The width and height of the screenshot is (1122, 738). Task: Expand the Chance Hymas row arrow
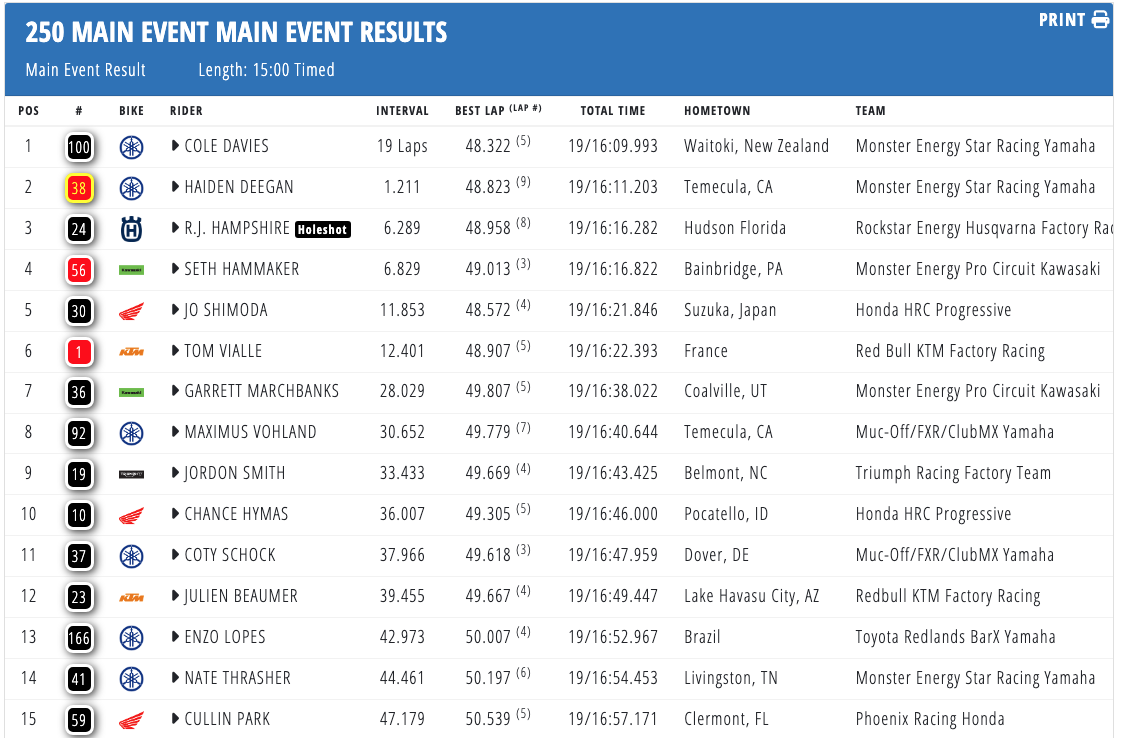tap(176, 515)
